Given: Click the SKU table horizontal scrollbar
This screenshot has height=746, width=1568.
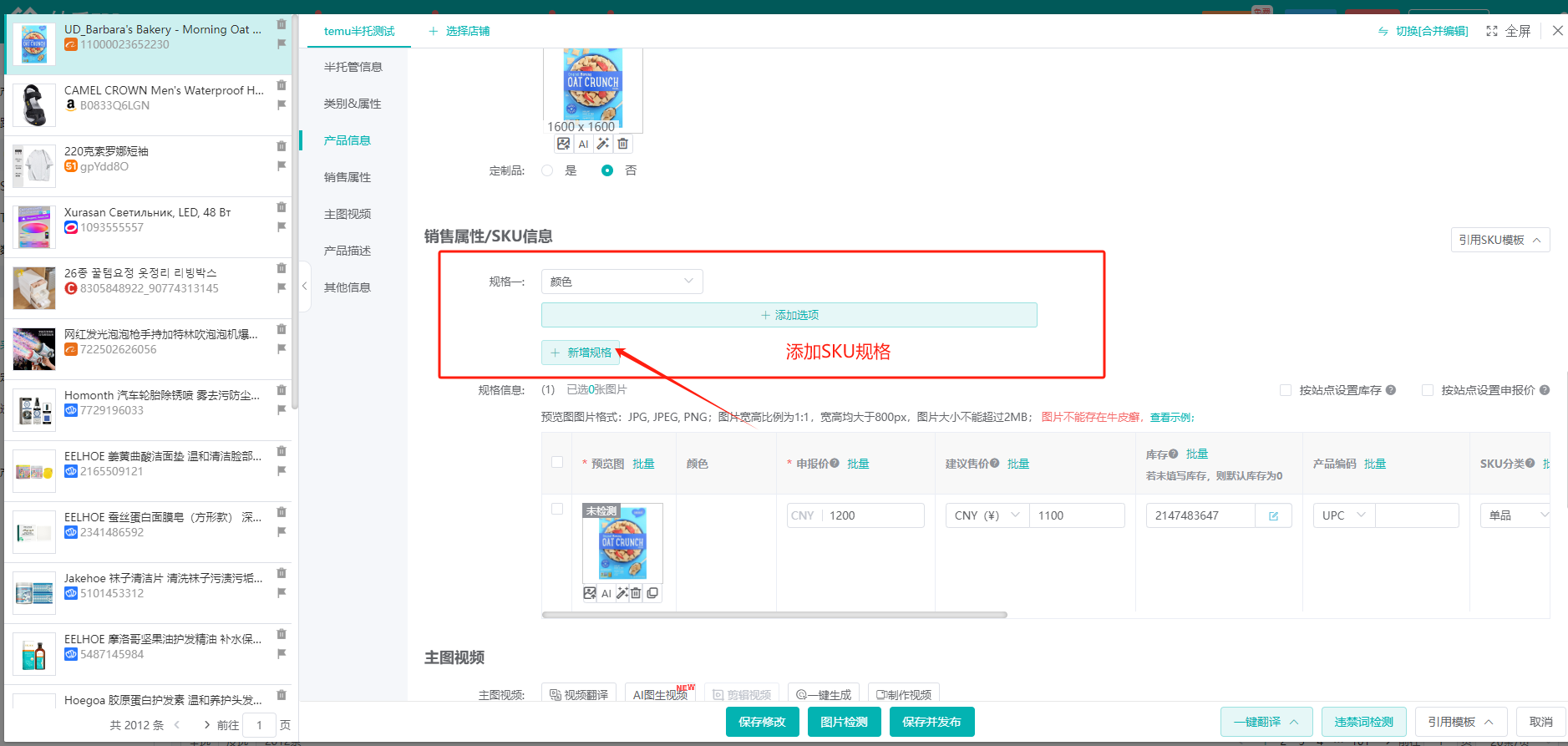Looking at the screenshot, I should (774, 615).
